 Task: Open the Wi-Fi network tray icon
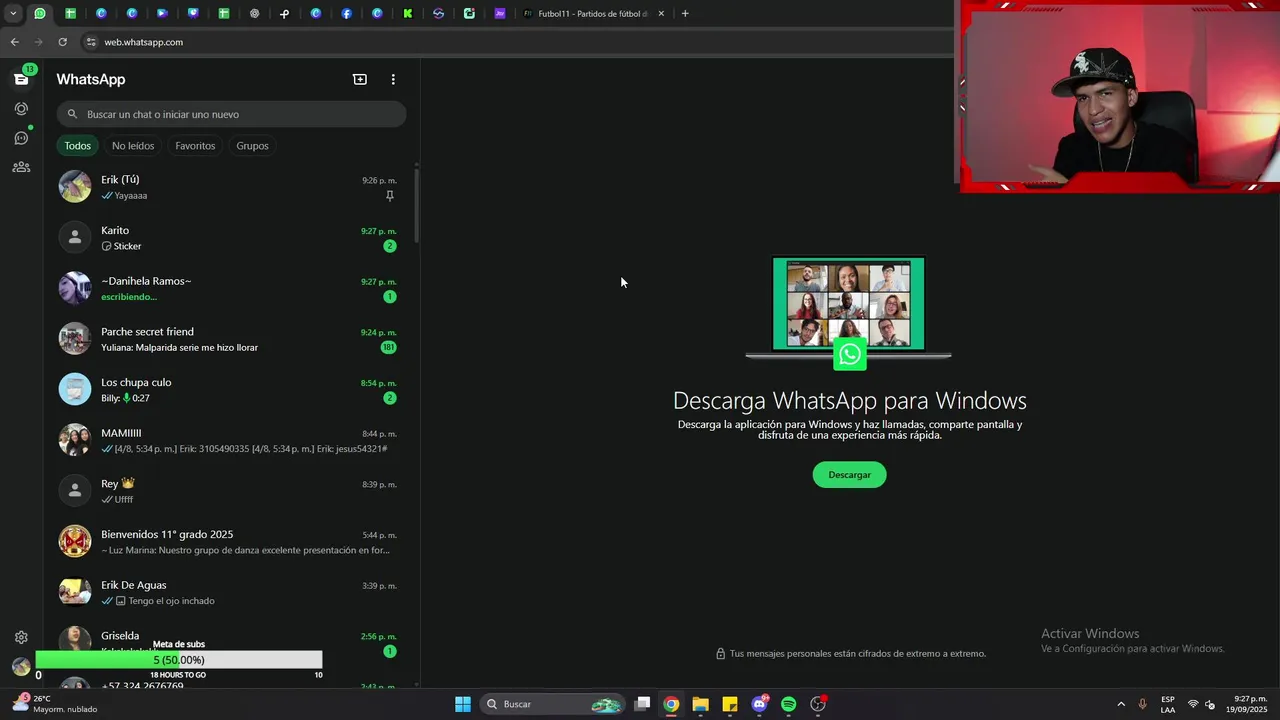point(1193,704)
